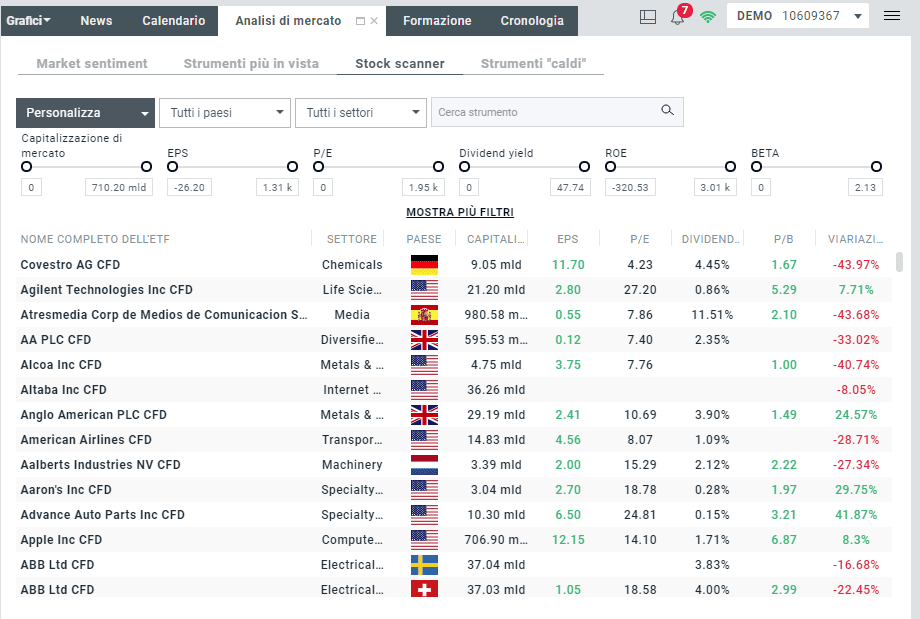Click the 706.90 m... capitalization cell
This screenshot has width=920, height=619.
pos(496,540)
